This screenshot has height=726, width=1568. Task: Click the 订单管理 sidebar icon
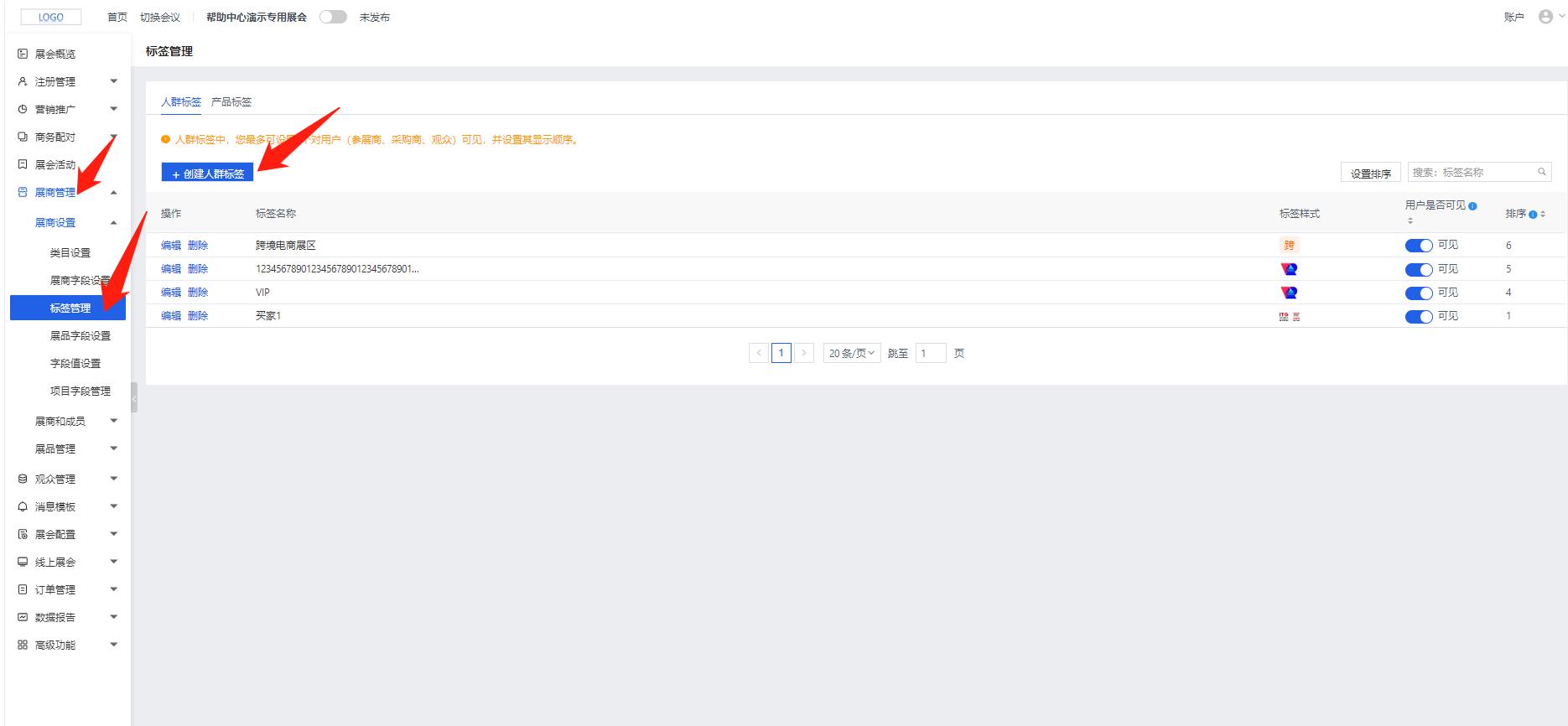(x=23, y=589)
